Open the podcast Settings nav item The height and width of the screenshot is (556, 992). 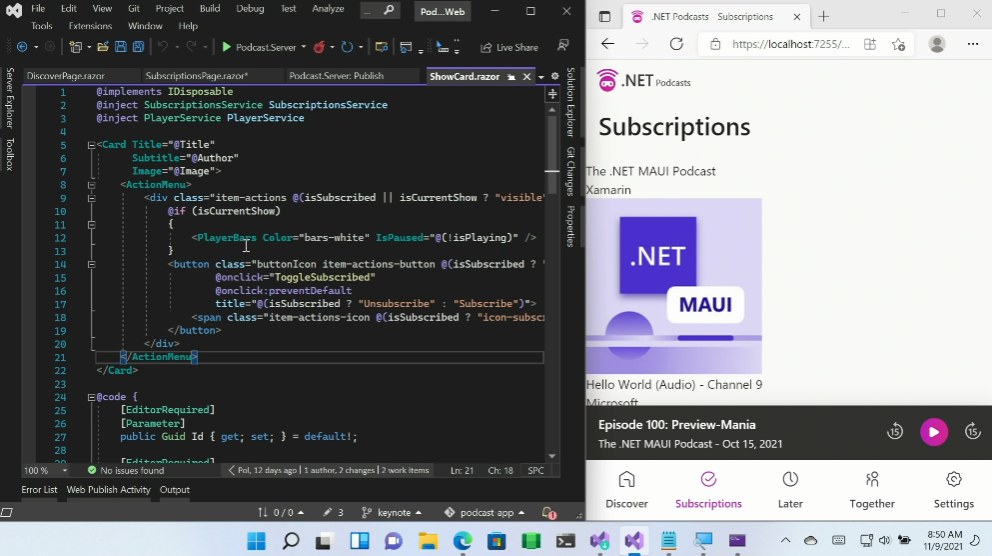pyautogui.click(x=953, y=490)
